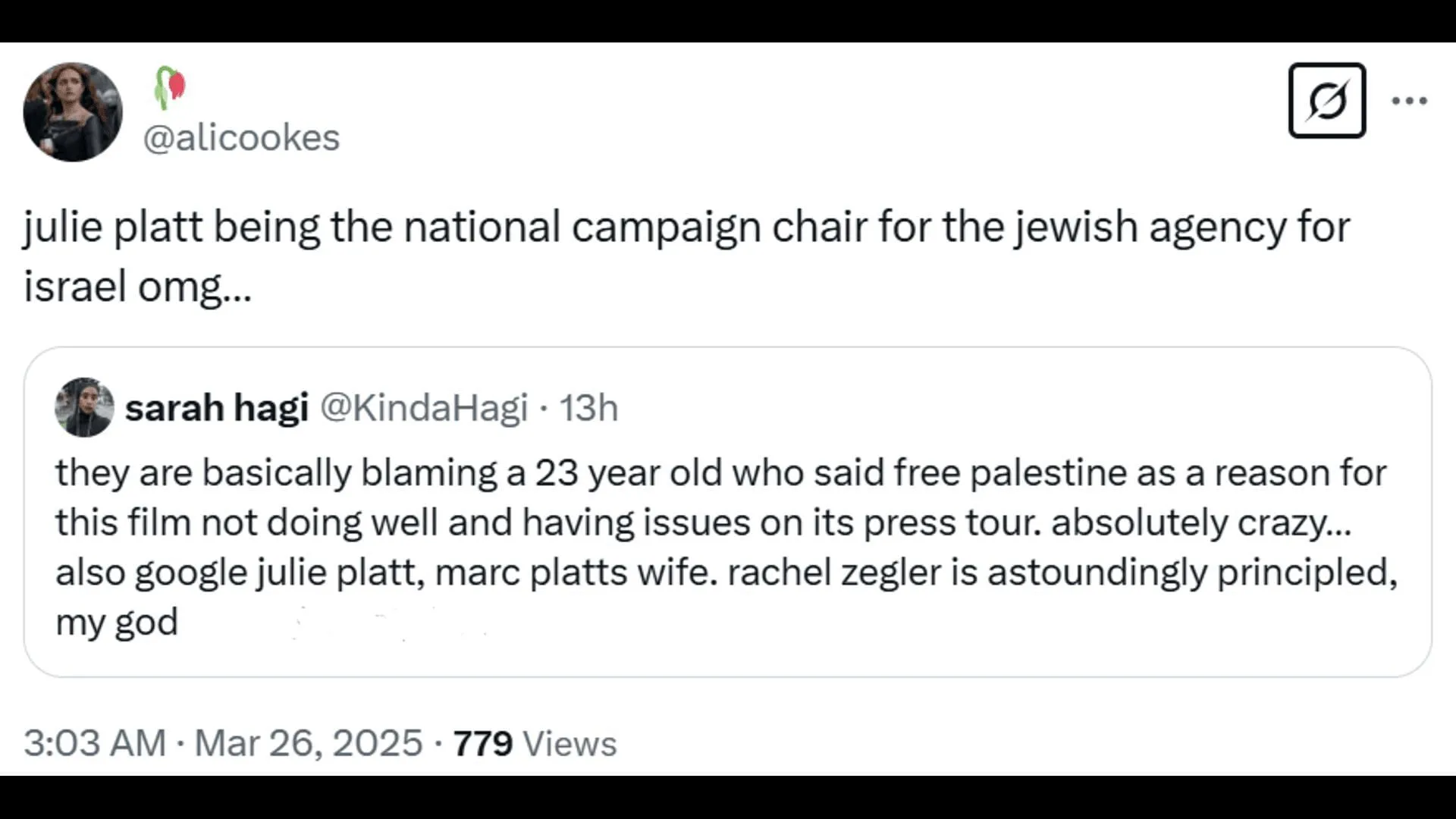The width and height of the screenshot is (1456, 819).
Task: Click the "779" view count number
Action: pyautogui.click(x=483, y=743)
